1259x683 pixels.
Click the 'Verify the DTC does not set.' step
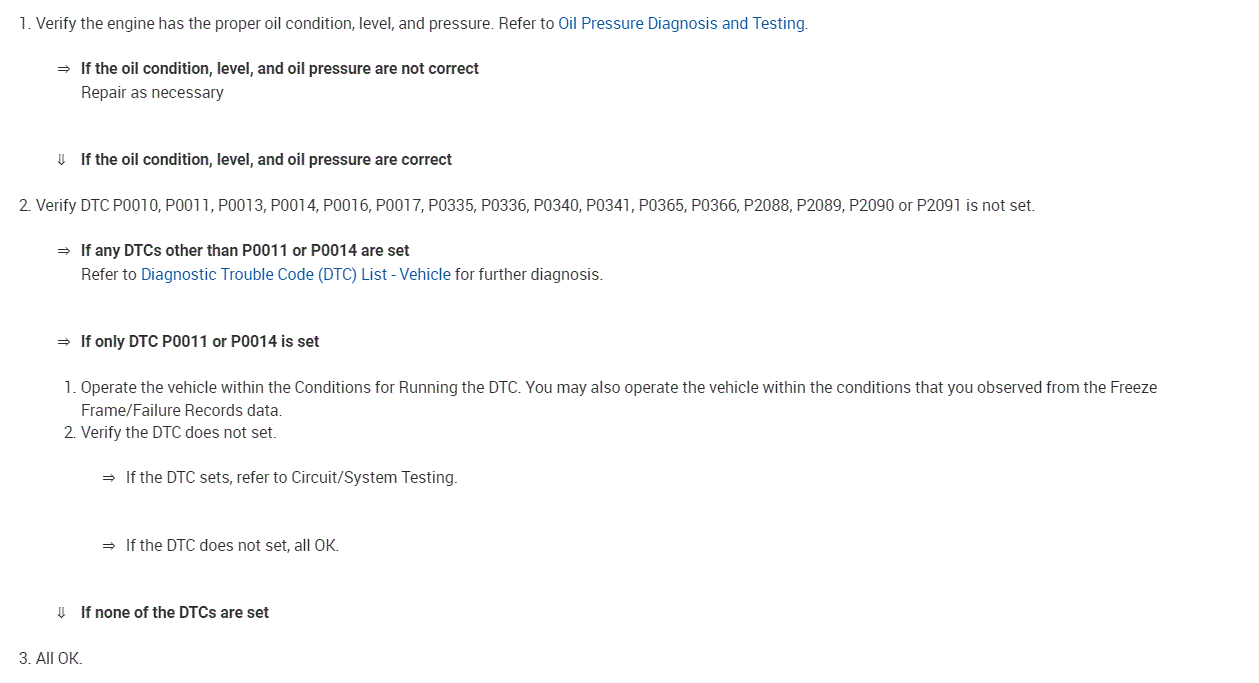tap(178, 433)
